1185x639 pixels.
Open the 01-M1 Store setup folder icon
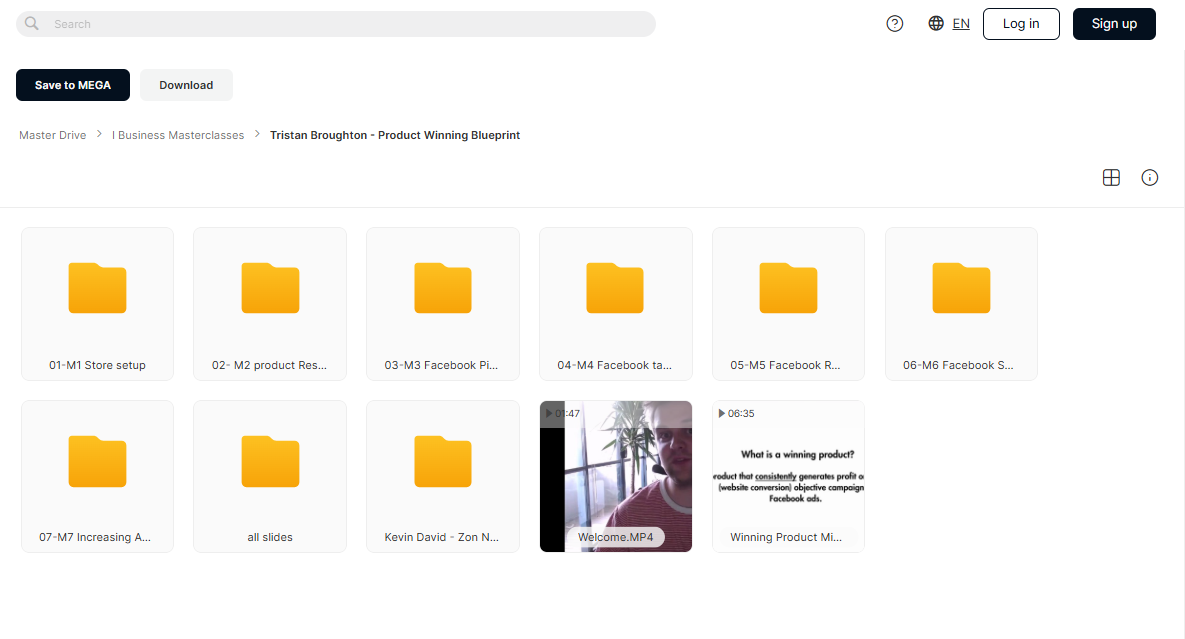coord(97,288)
